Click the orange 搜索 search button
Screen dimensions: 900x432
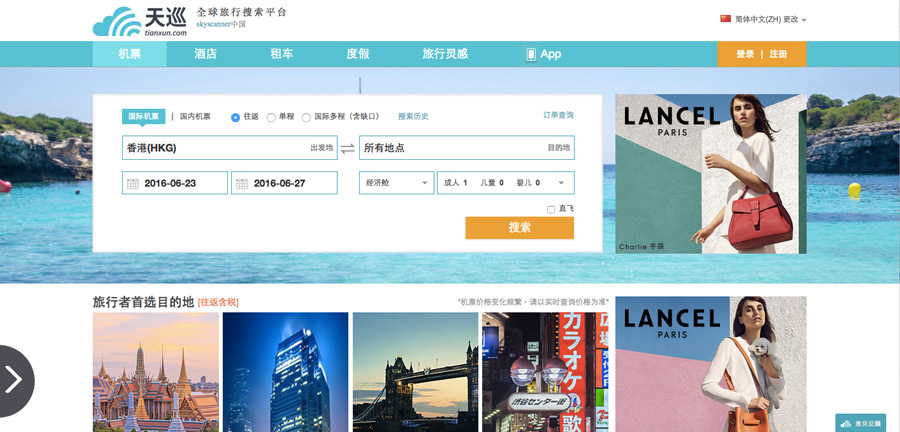(519, 228)
